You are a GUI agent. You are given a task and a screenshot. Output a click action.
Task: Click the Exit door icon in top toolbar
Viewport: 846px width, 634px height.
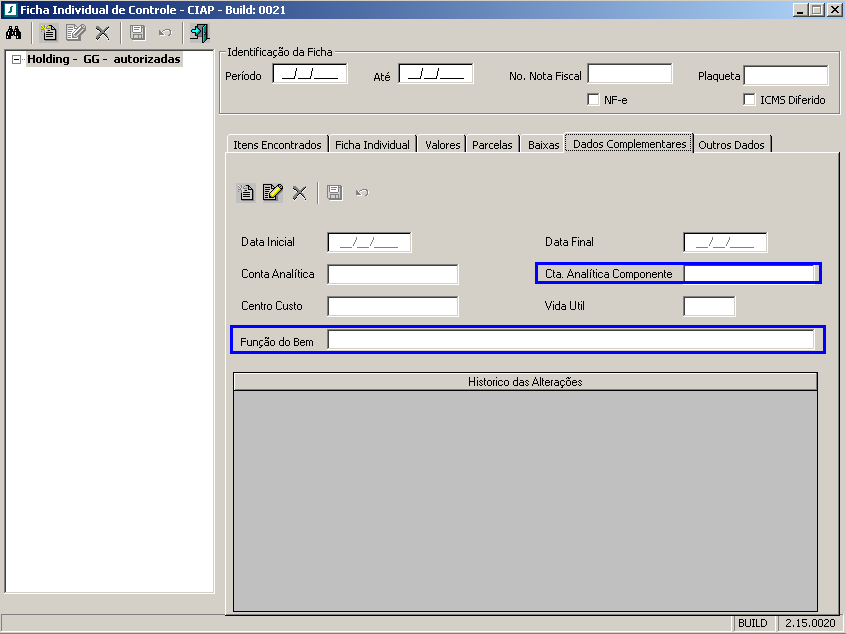tap(199, 33)
